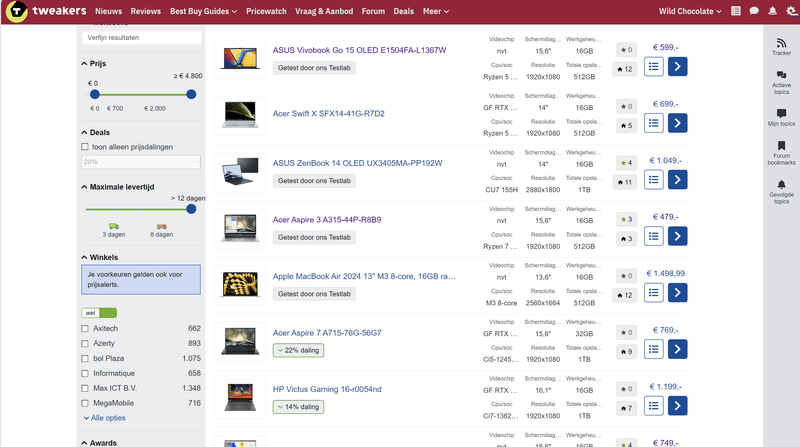This screenshot has height=447, width=800.
Task: Go to Forum in top menu
Action: (373, 11)
